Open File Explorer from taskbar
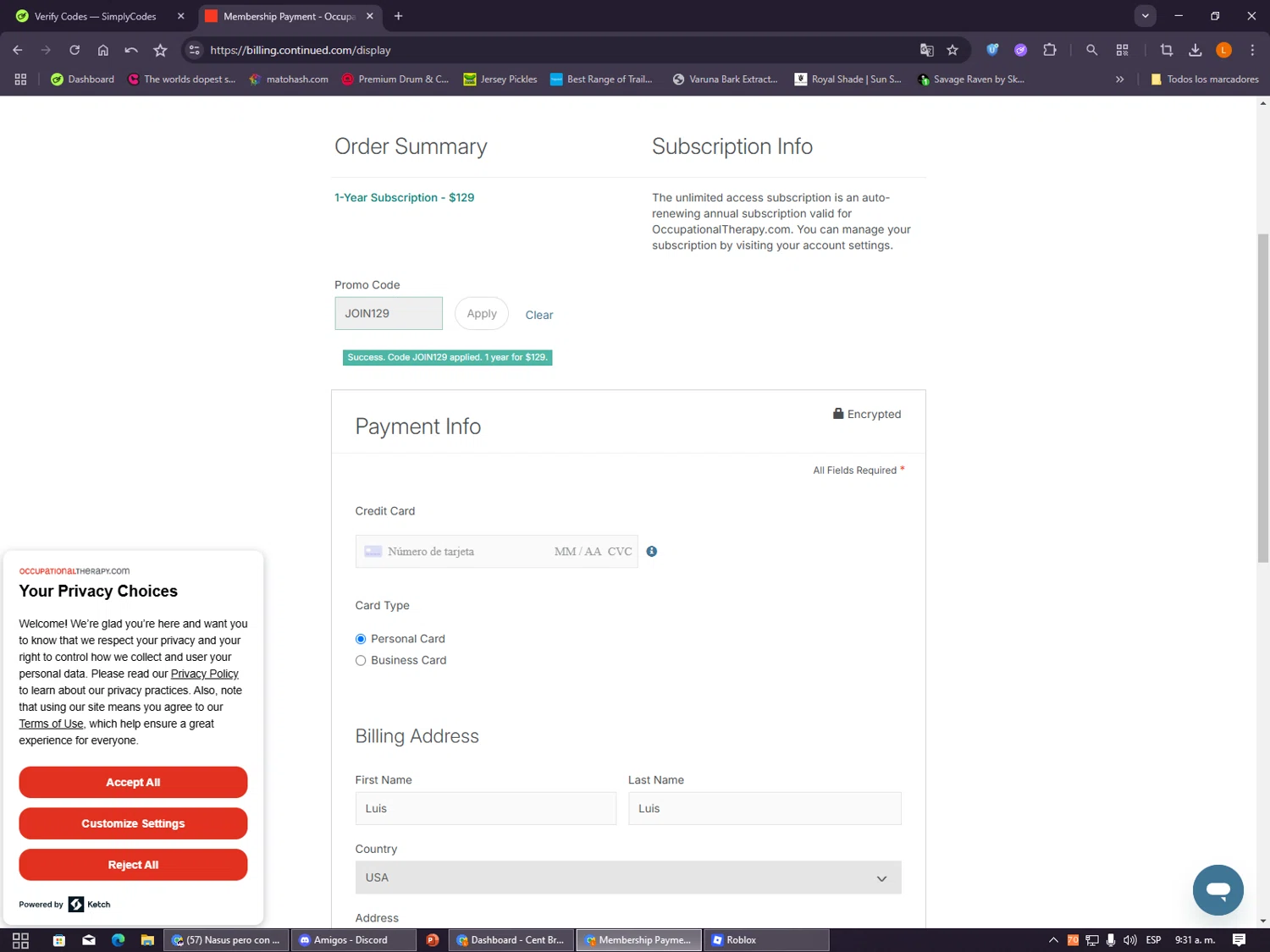 coord(147,940)
